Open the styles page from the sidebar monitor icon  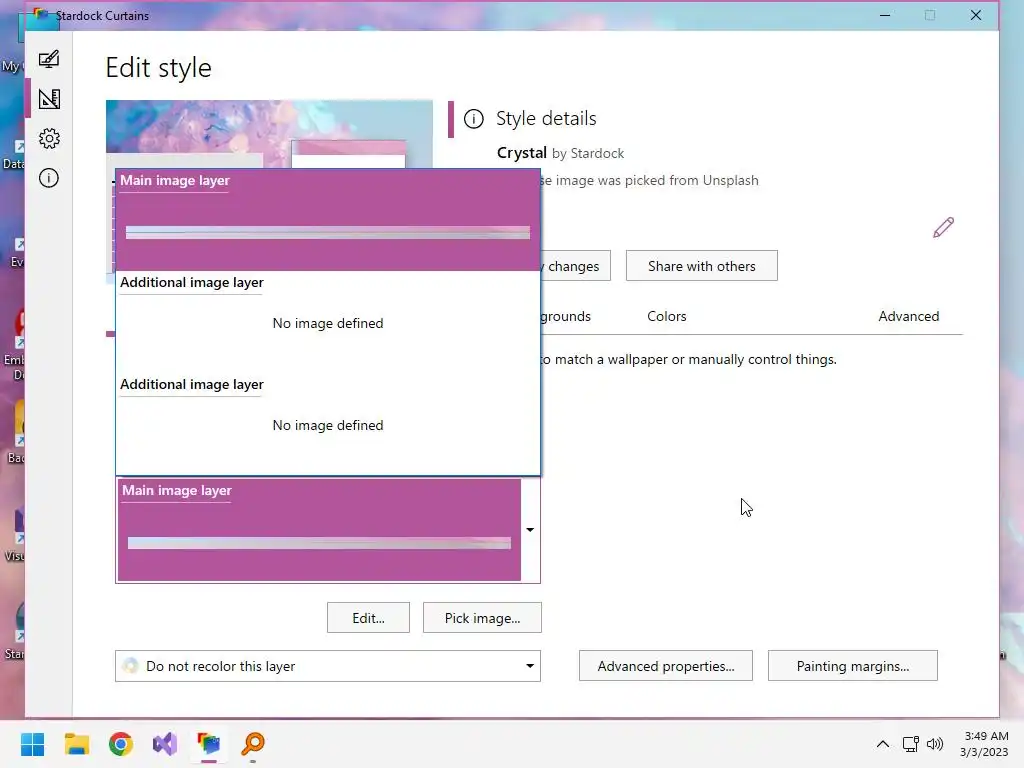49,59
